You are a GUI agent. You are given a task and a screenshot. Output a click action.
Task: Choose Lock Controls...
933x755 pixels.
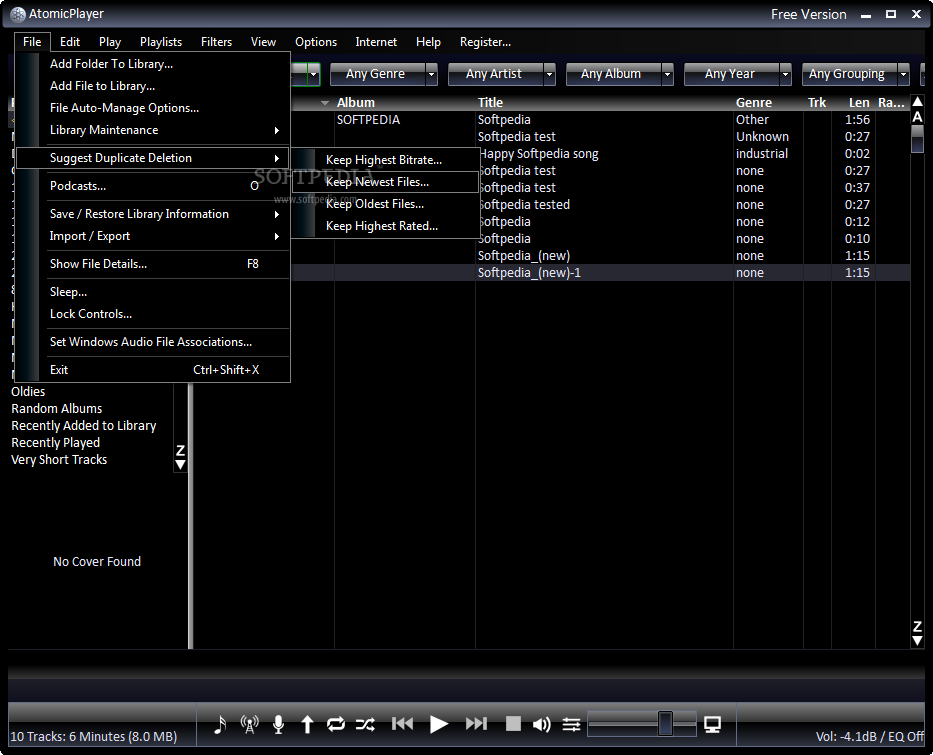152,314
